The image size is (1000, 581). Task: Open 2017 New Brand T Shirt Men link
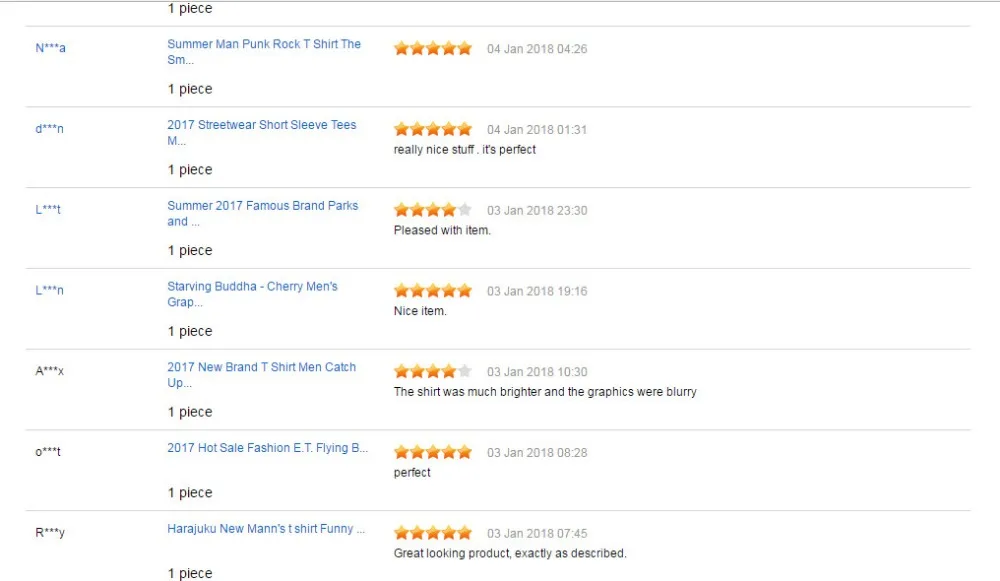[261, 375]
